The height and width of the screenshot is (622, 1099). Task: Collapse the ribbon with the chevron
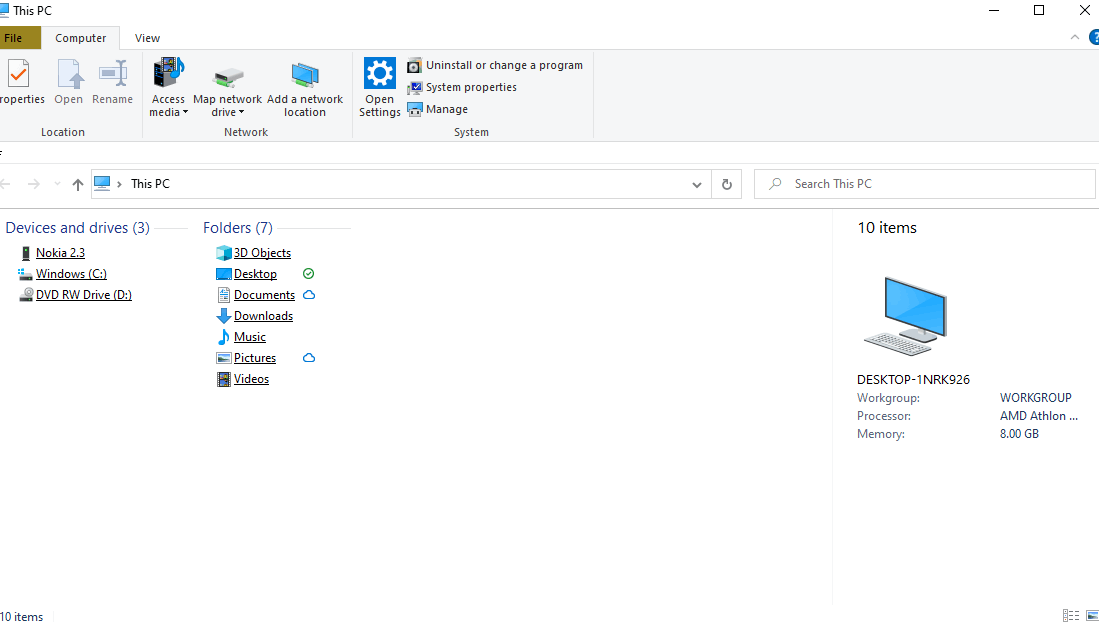pos(1074,37)
